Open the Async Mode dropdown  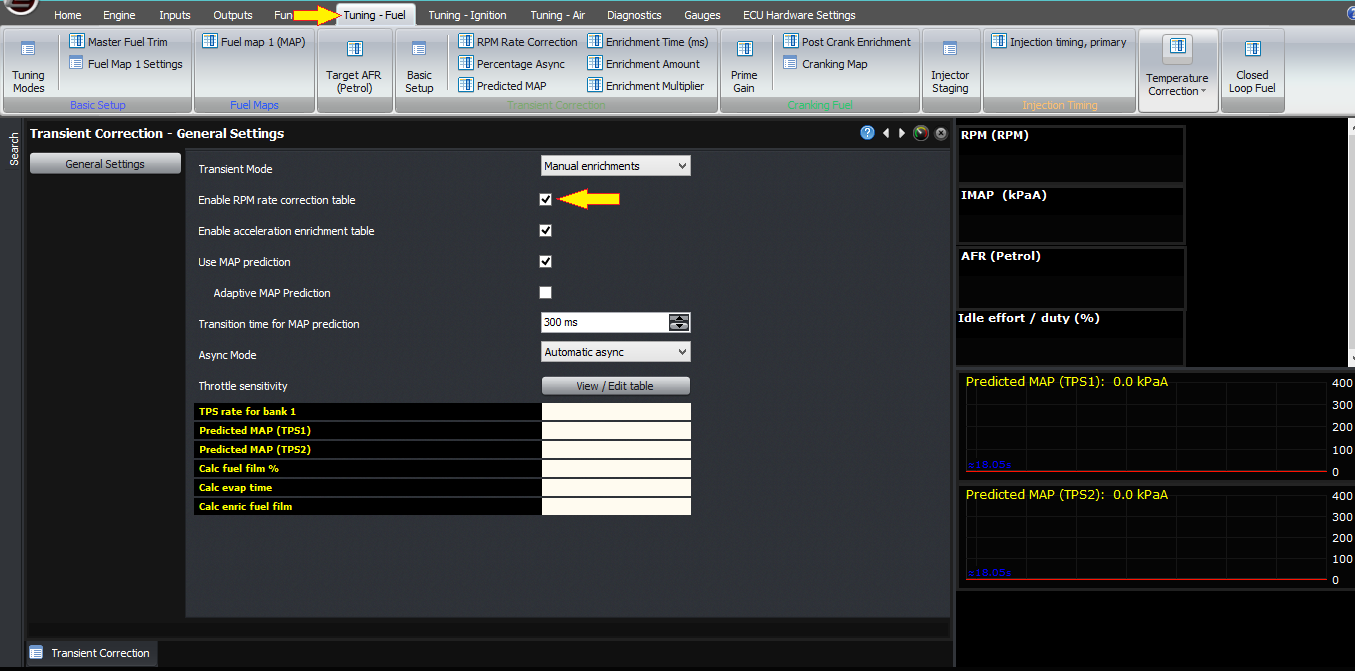[616, 352]
